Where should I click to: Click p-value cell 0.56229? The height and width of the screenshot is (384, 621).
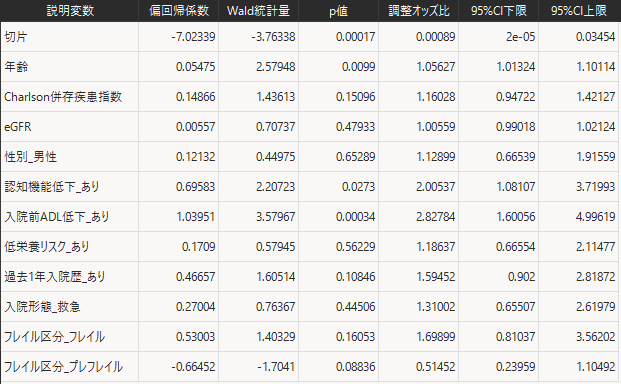[x=339, y=247]
